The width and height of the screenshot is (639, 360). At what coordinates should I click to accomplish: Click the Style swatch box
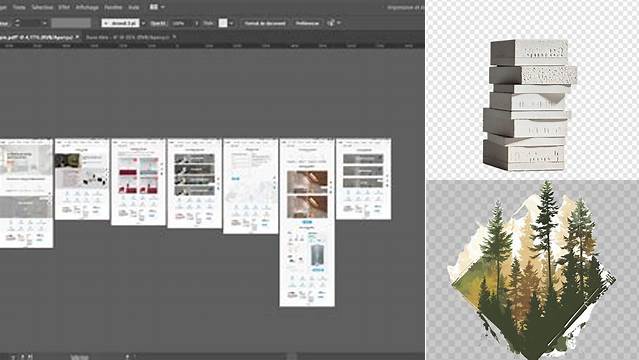click(x=223, y=23)
